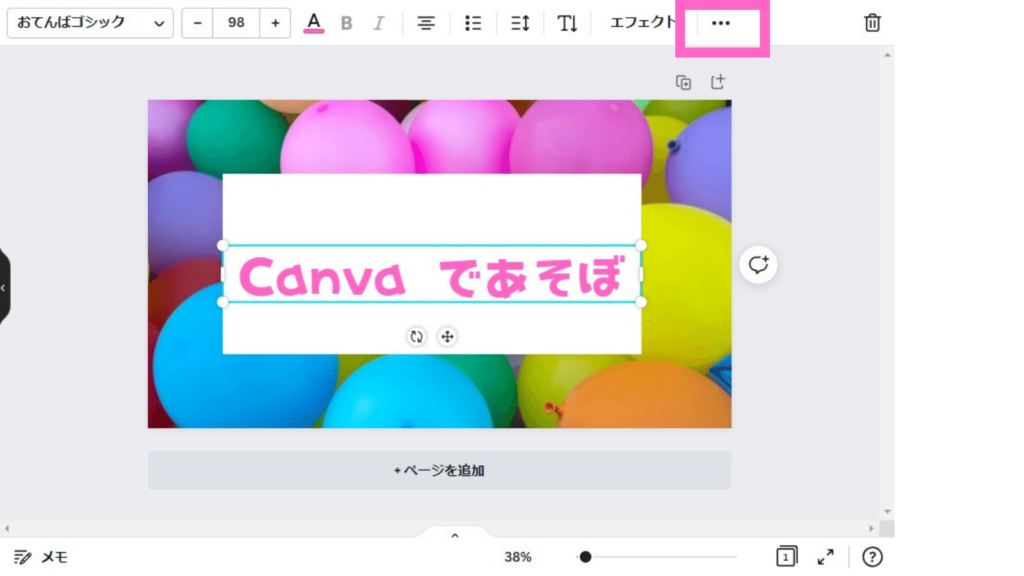Expand the page thumbnails panel

[455, 536]
